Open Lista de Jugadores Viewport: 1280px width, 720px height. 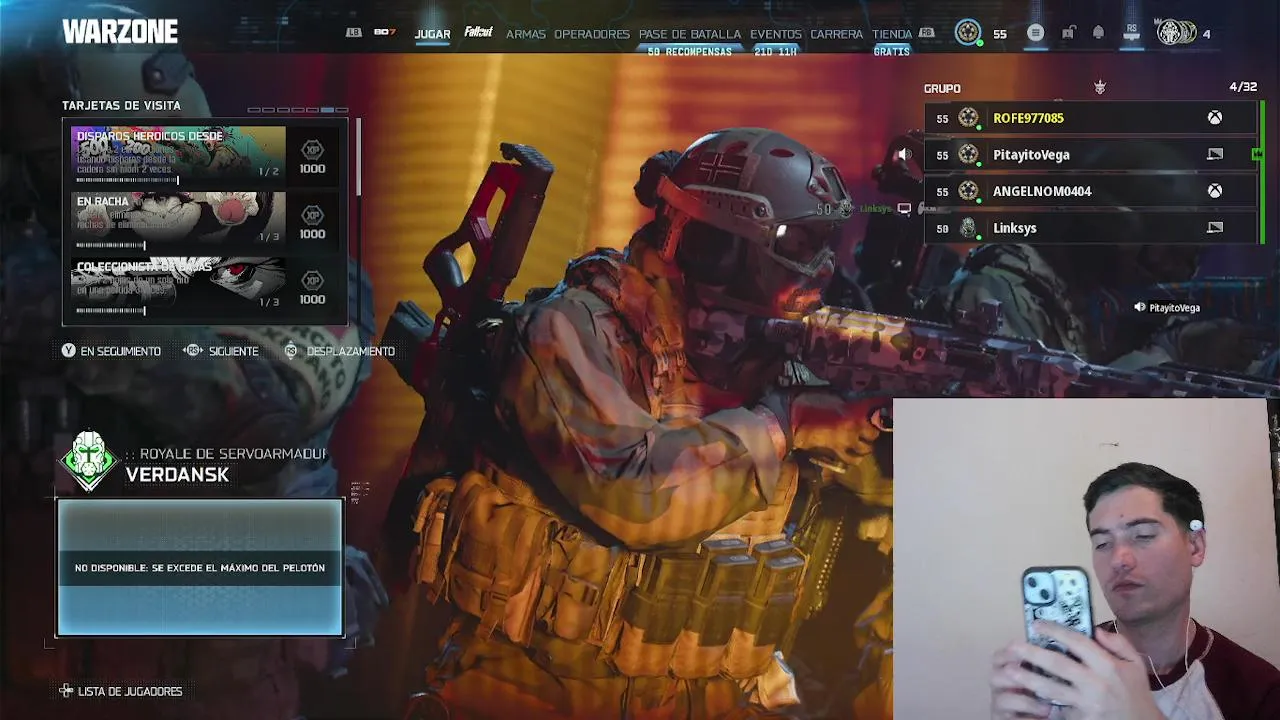tap(120, 691)
